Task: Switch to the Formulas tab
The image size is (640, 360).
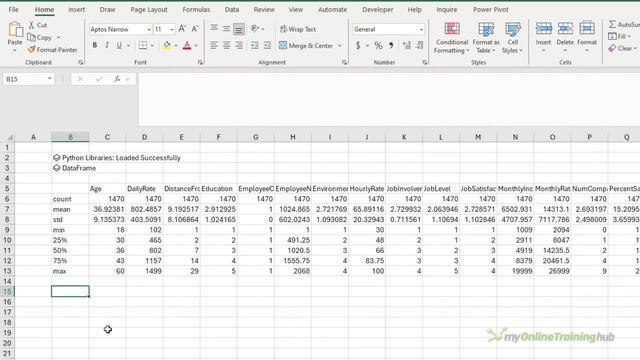Action: (196, 9)
